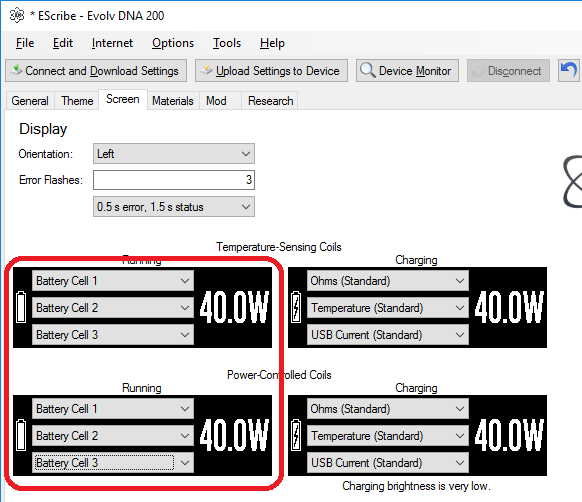
Task: Open Ohms (Standard) dropdown in Temperature-Sensing Charging
Action: [x=388, y=281]
